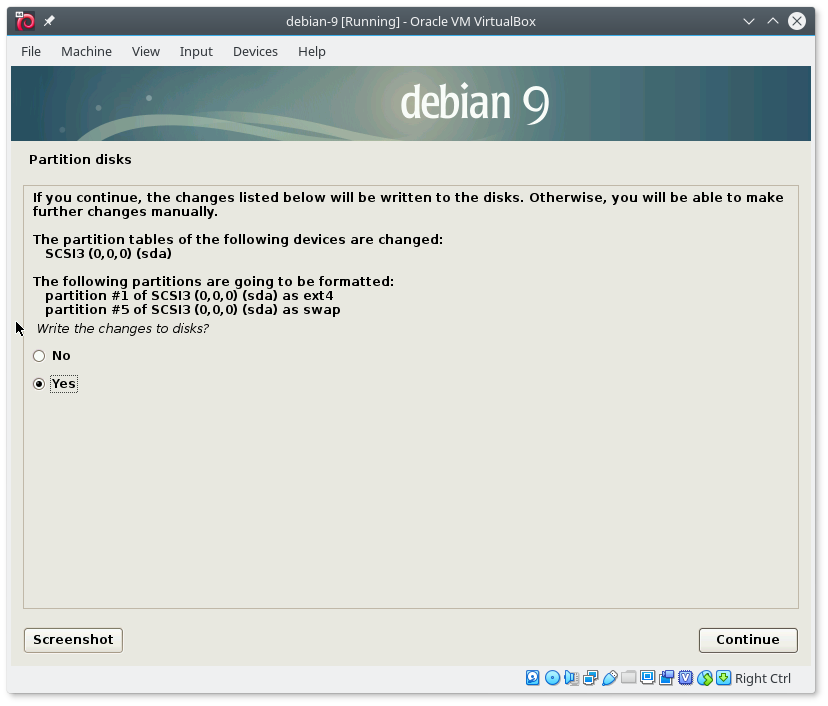Click the pin icon in the title bar
The height and width of the screenshot is (706, 828).
(49, 22)
